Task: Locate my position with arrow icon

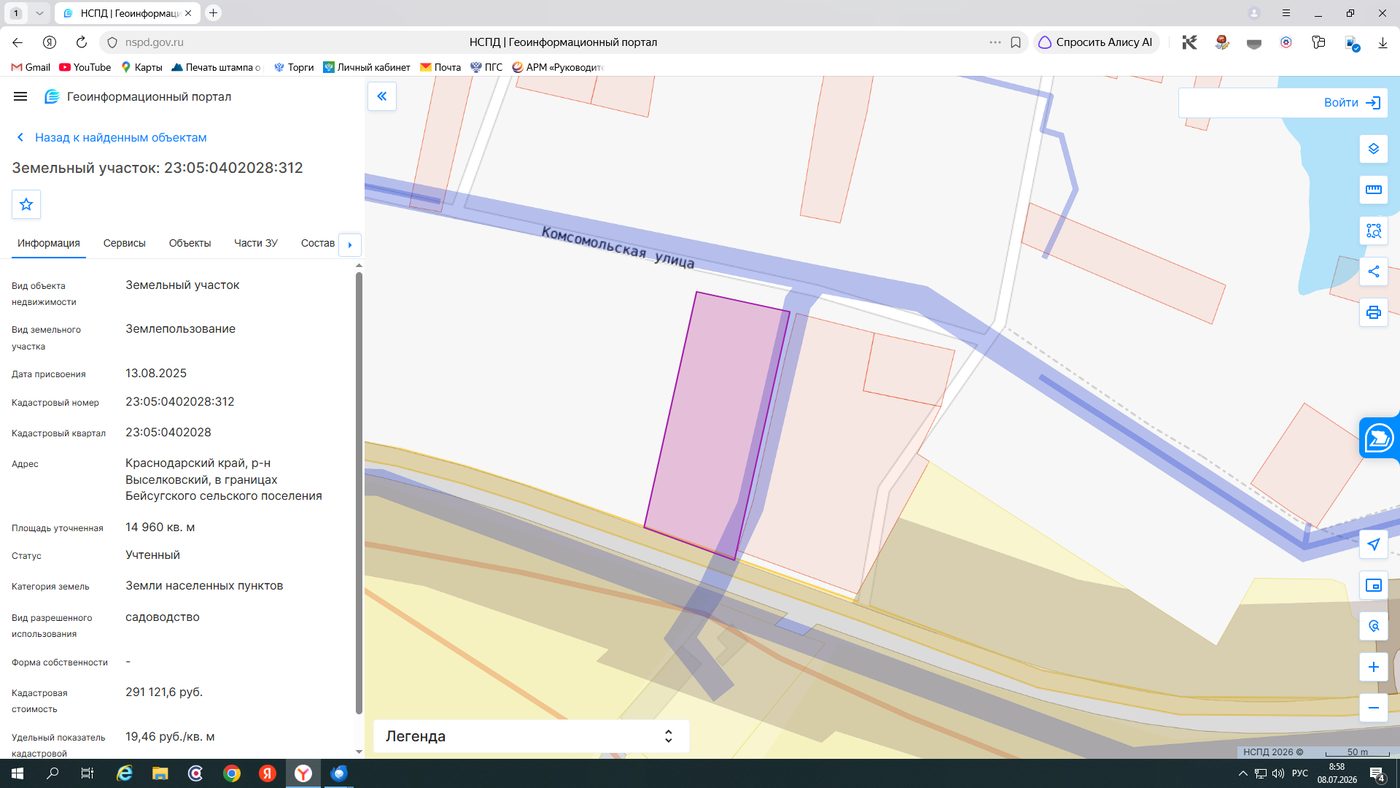Action: point(1373,544)
